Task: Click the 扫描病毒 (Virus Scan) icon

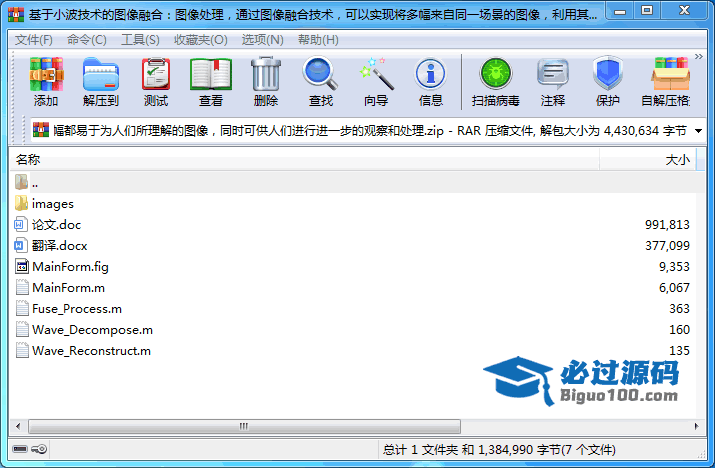Action: click(x=496, y=73)
